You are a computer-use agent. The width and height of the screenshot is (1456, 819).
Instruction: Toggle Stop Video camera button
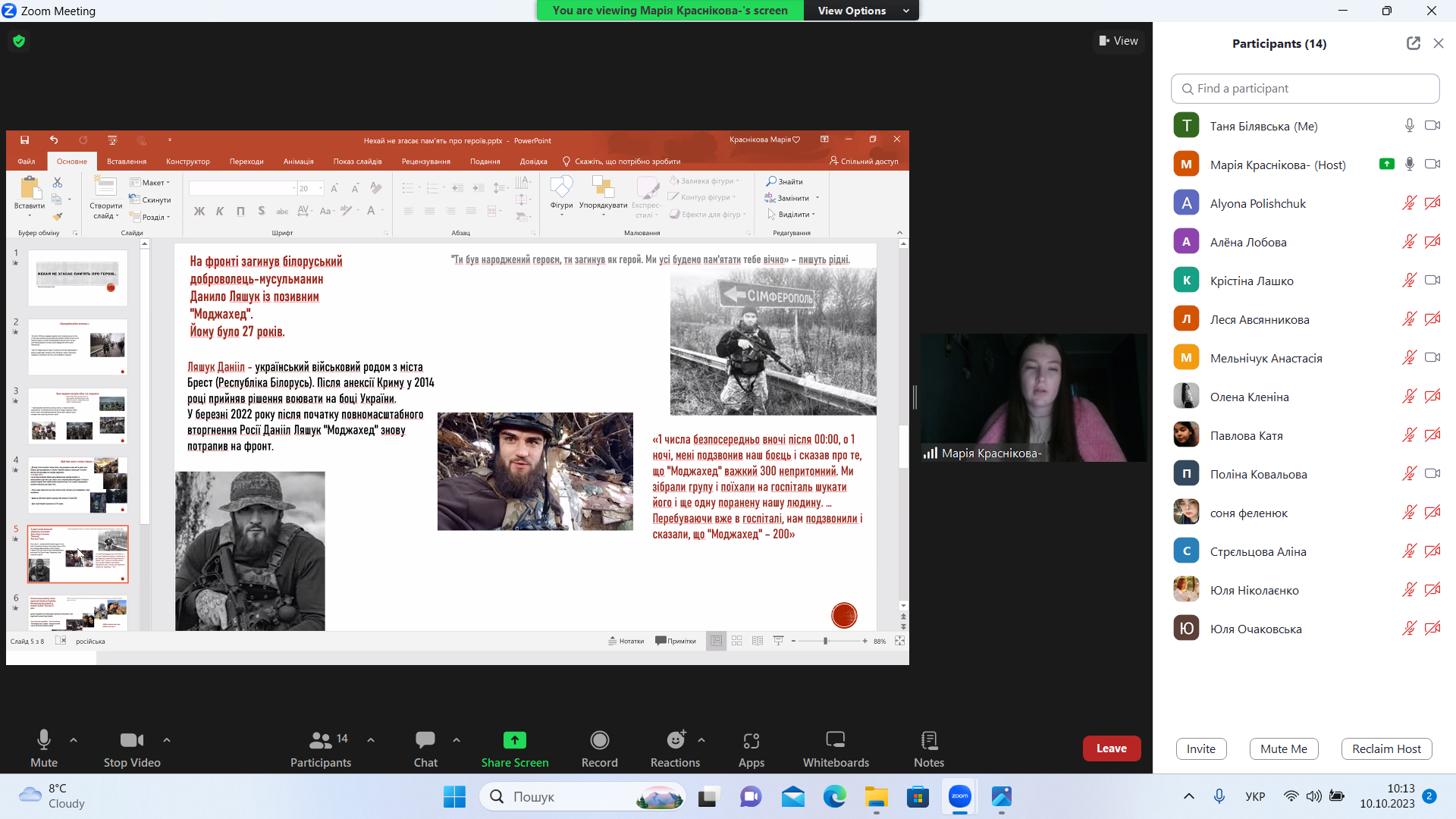131,740
